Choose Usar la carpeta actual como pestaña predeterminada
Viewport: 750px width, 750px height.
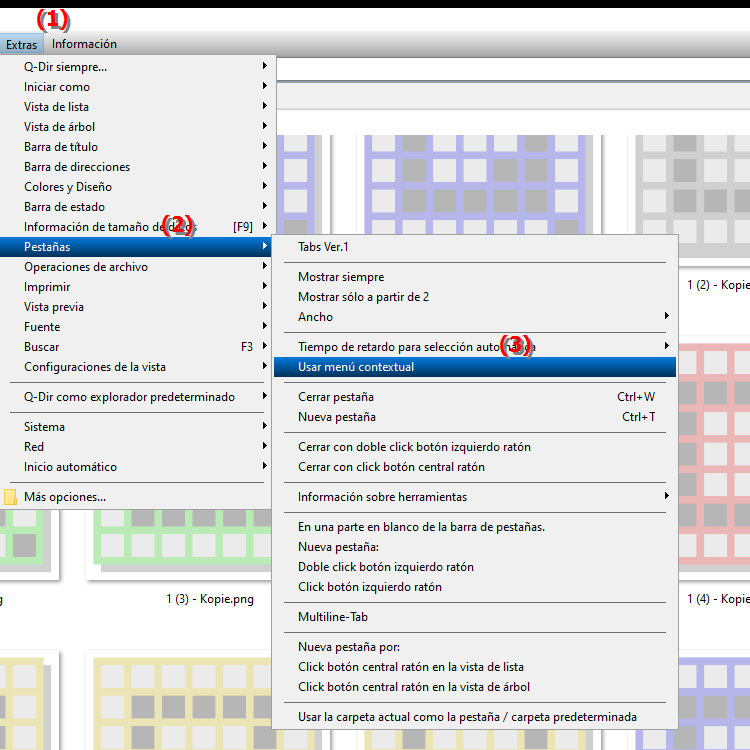(474, 717)
